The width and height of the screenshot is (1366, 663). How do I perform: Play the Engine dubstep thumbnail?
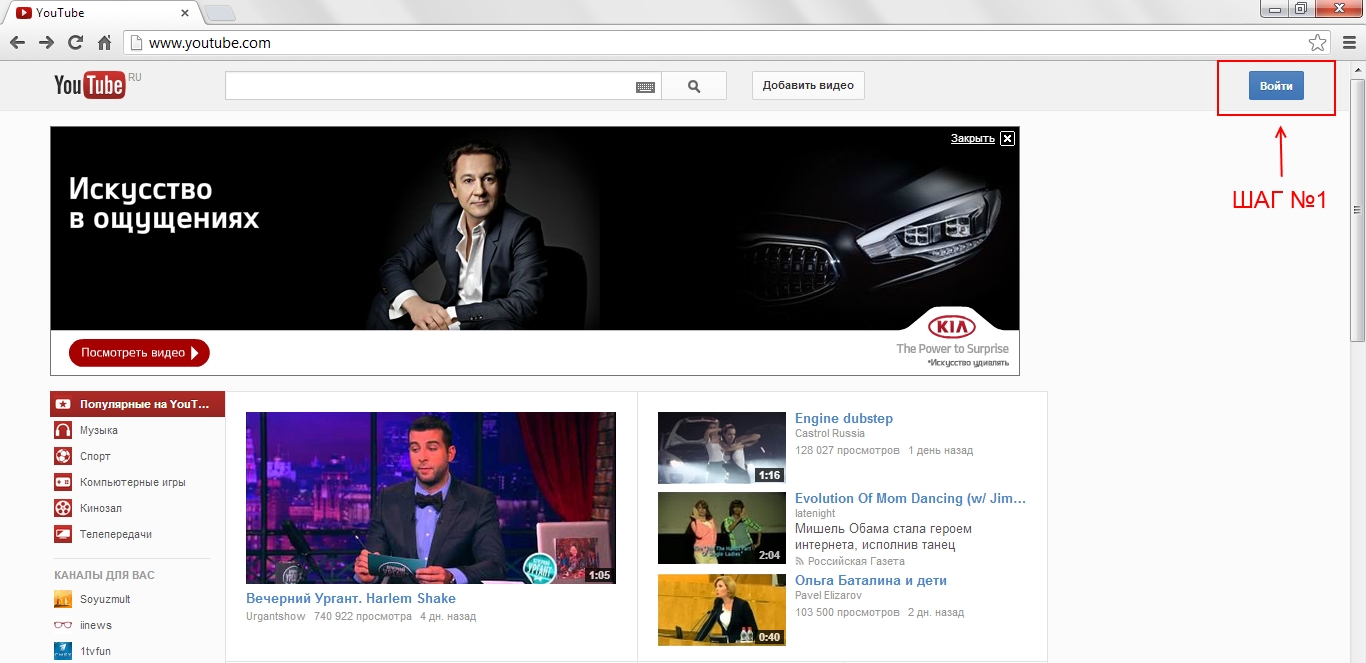pos(722,448)
